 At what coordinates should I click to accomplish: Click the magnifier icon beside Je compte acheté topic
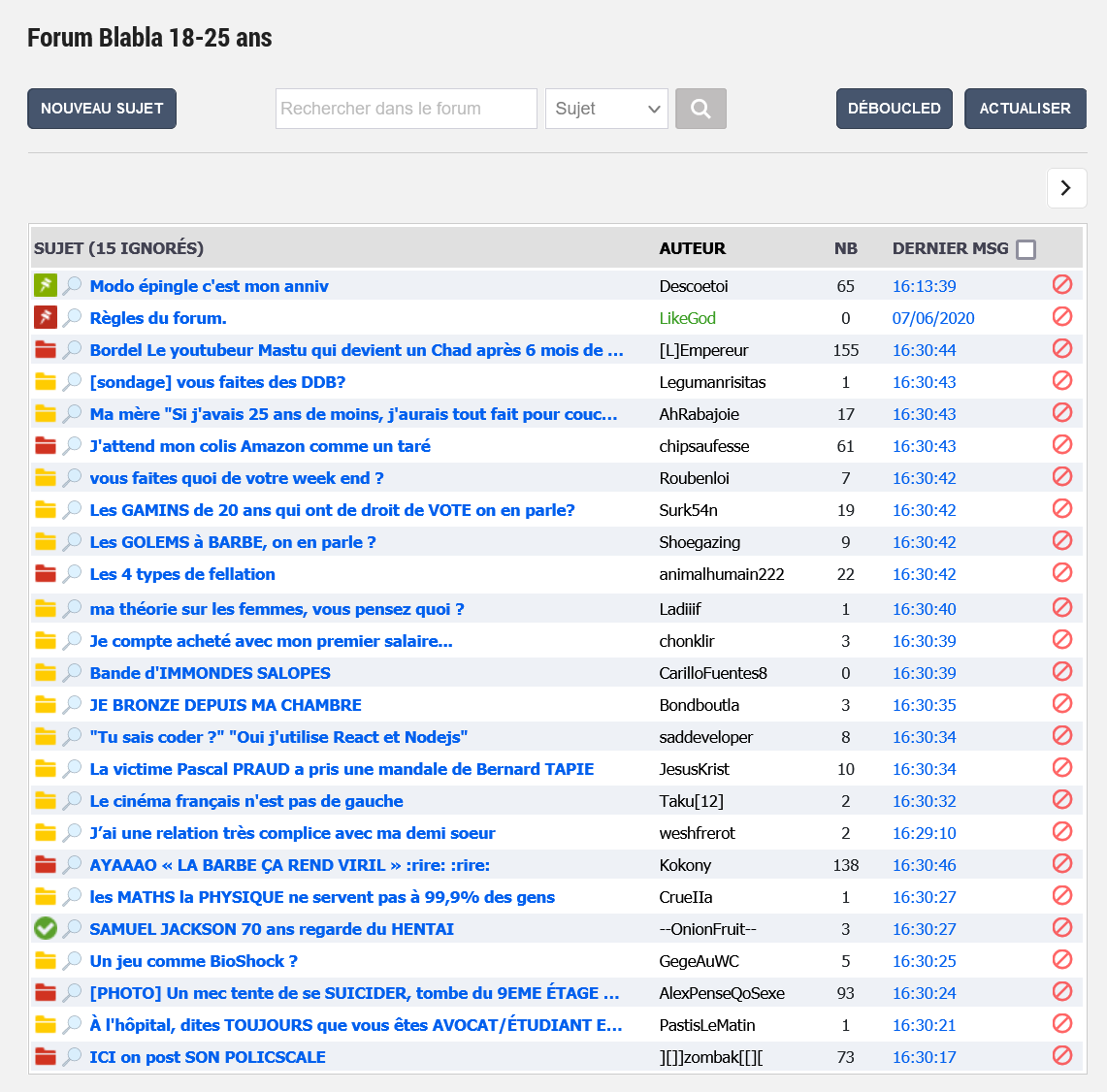pos(72,641)
